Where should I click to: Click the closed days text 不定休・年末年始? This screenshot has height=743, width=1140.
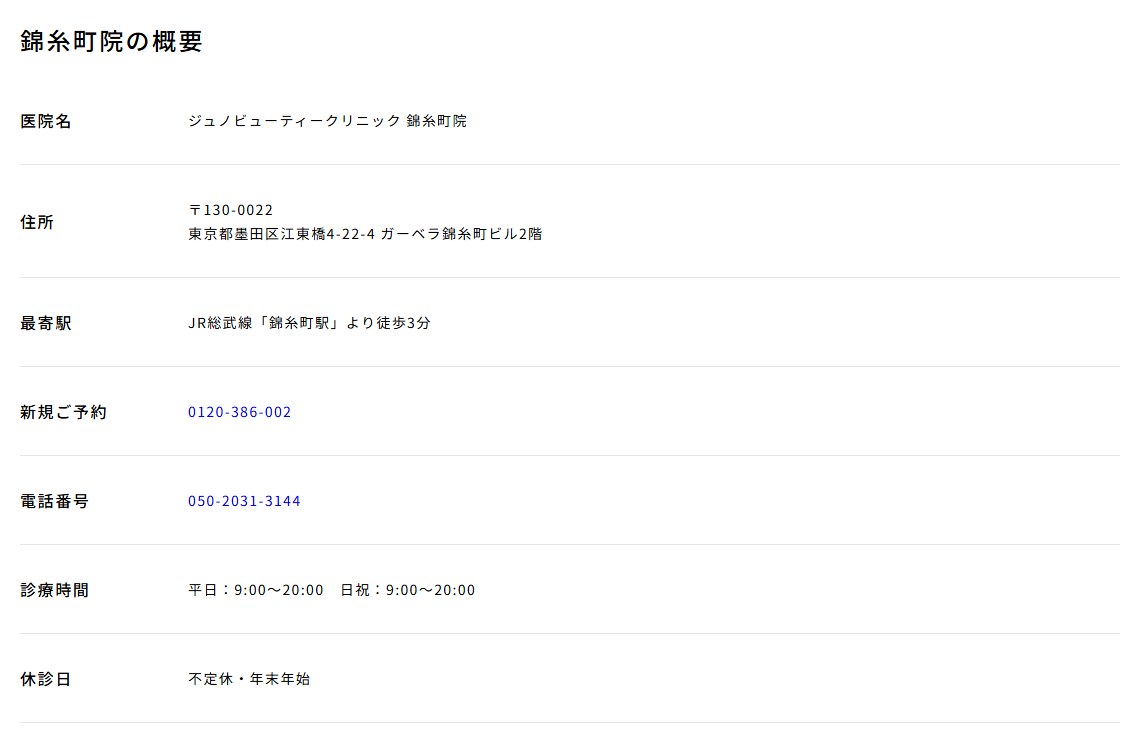249,679
